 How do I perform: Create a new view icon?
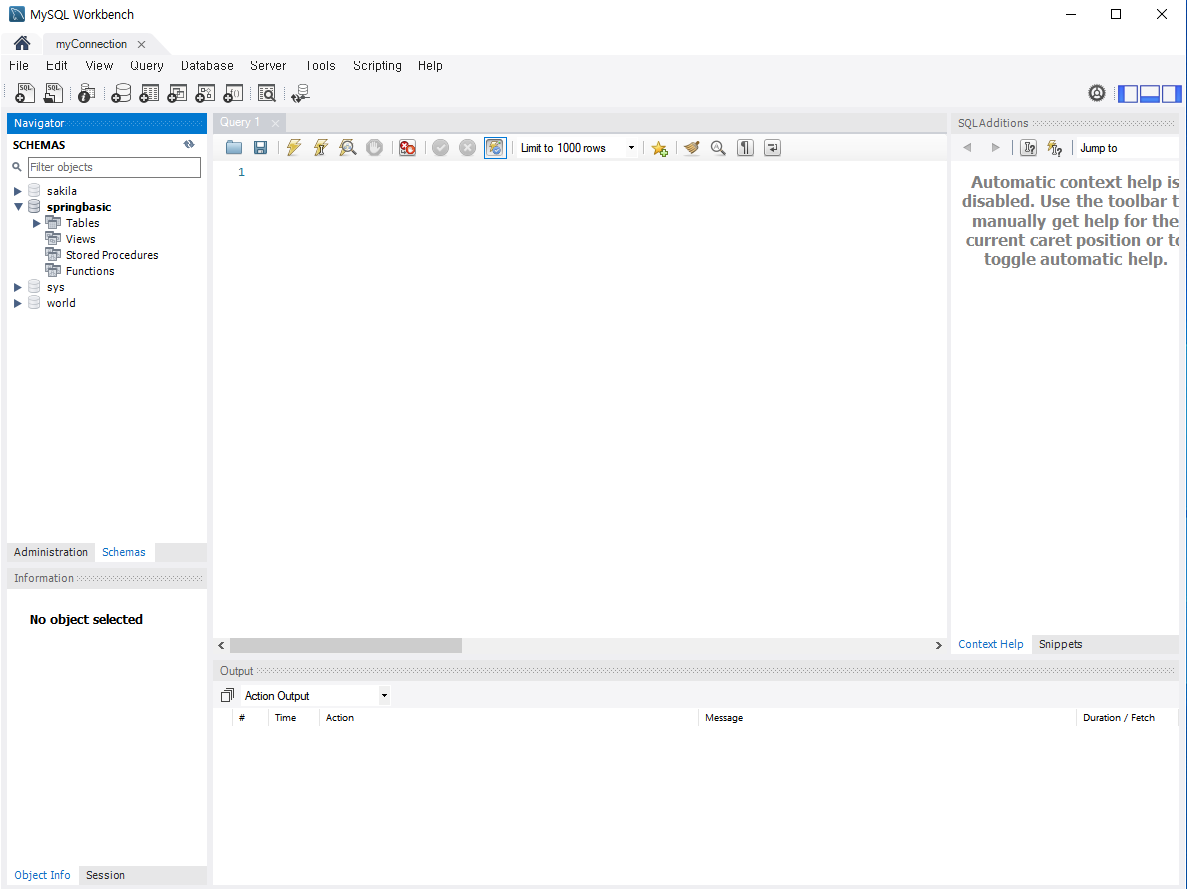pos(177,93)
